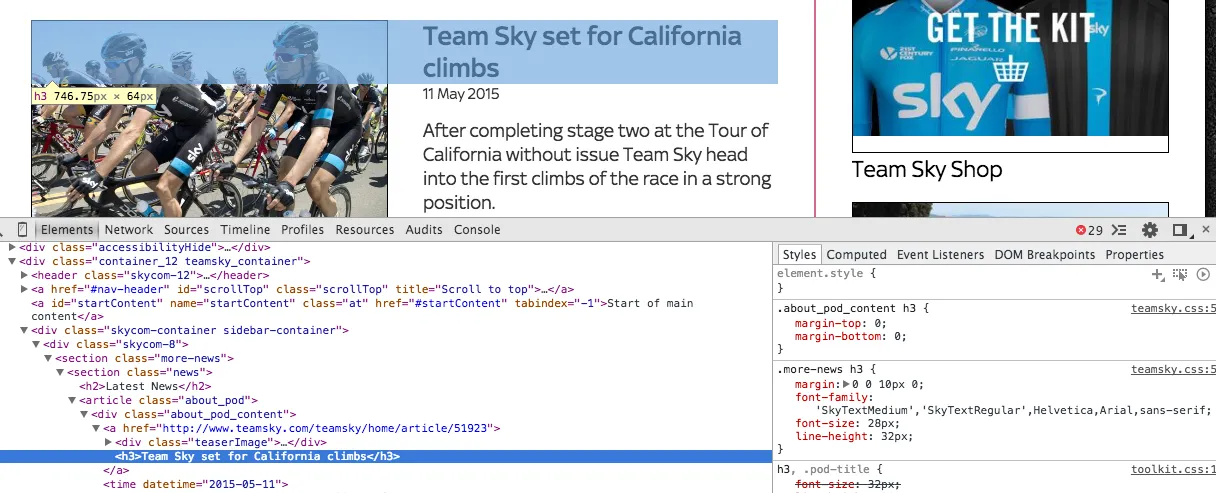Expand the accessibilityHide div node

coord(13,247)
